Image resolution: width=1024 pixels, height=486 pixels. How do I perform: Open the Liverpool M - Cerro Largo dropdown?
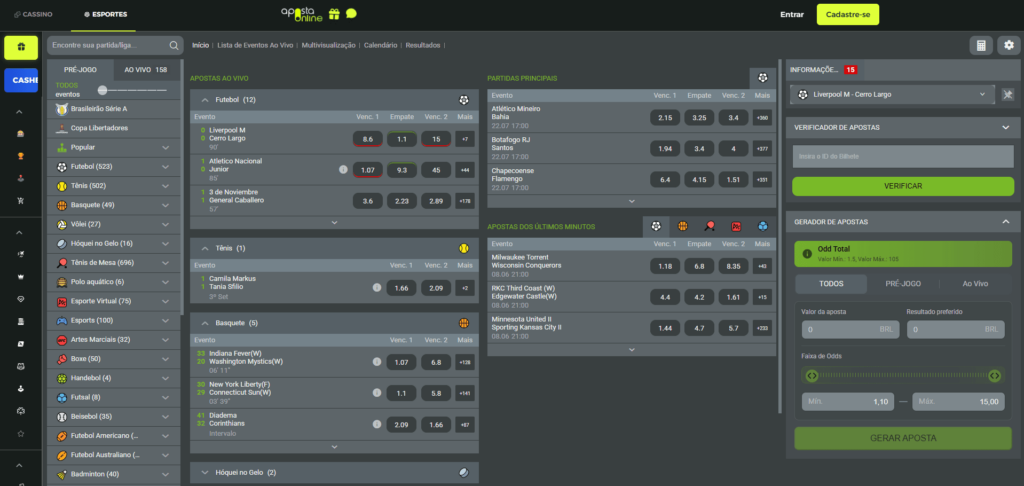coord(891,95)
